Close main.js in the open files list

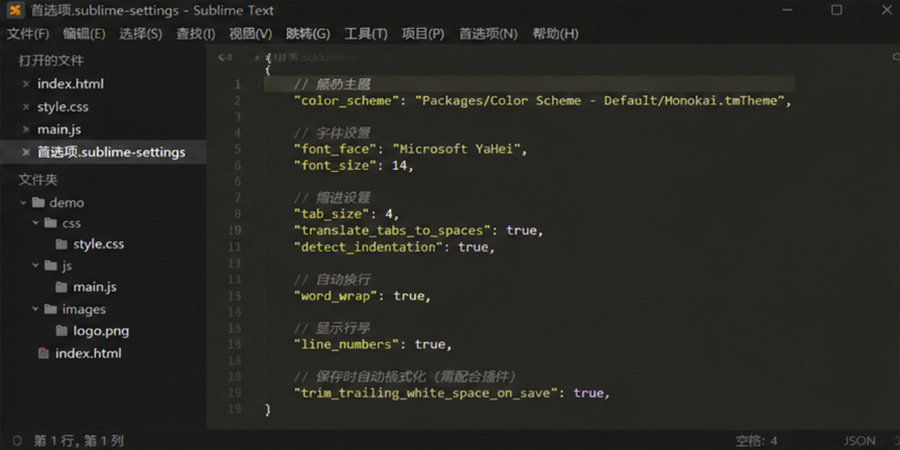(26, 130)
